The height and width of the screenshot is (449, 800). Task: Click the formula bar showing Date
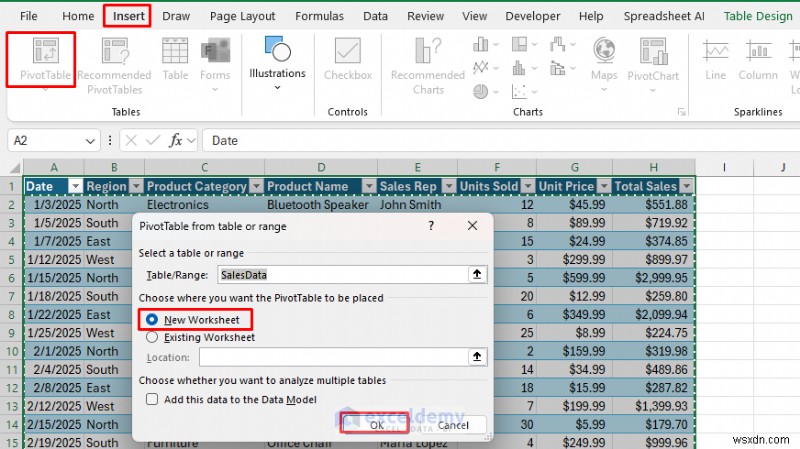(500, 140)
